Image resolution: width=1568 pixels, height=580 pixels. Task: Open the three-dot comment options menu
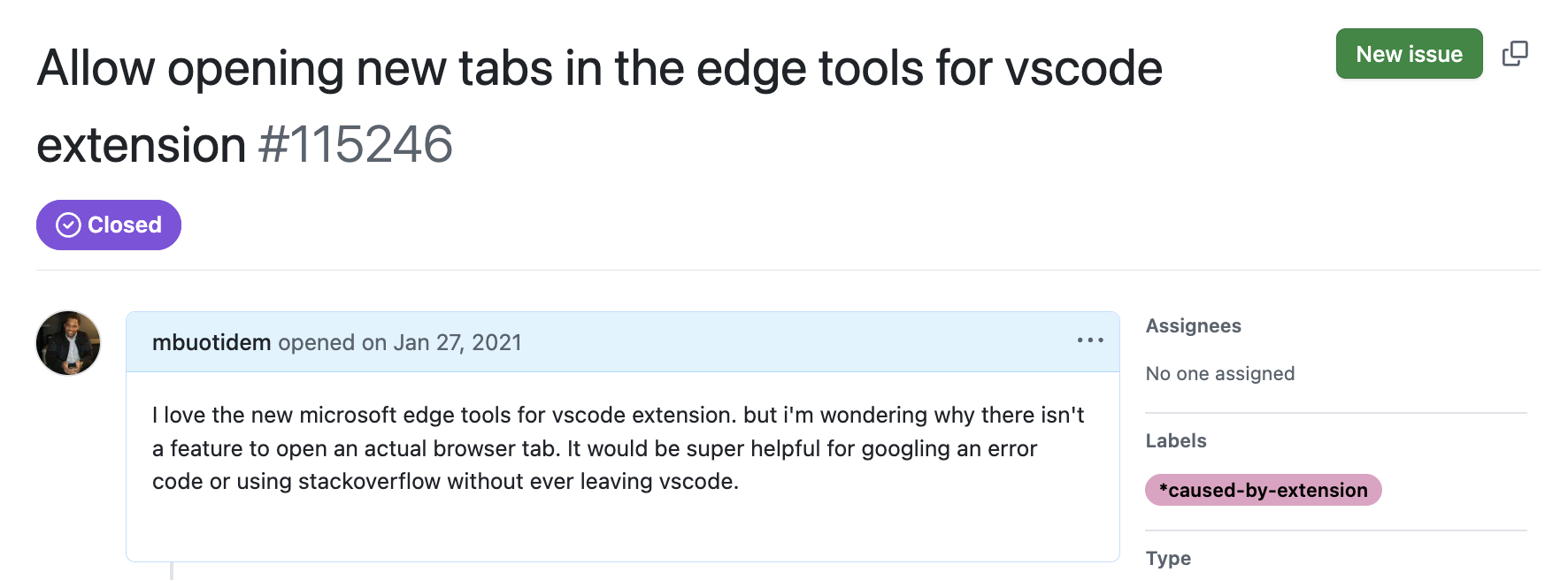[x=1090, y=340]
